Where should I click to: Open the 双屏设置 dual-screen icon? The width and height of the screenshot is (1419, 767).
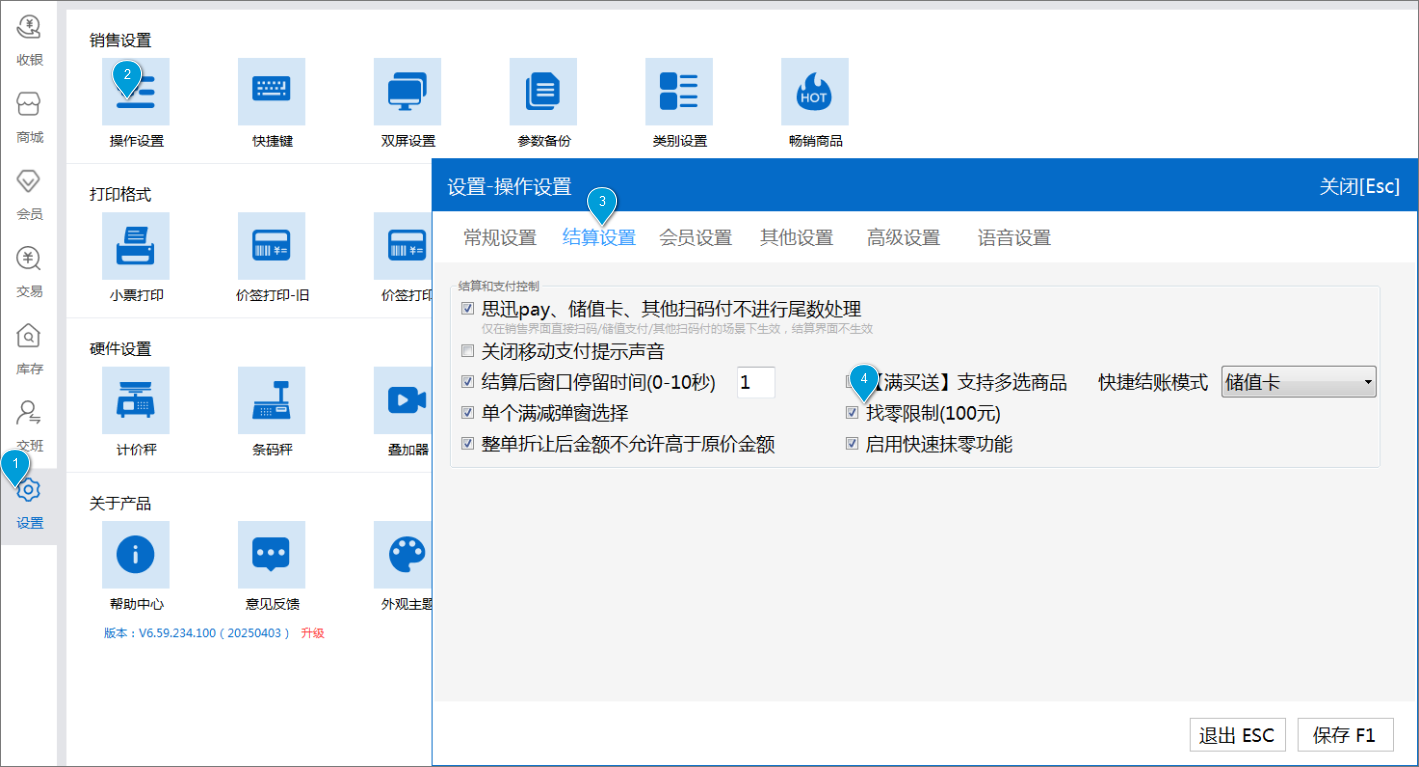tap(407, 92)
